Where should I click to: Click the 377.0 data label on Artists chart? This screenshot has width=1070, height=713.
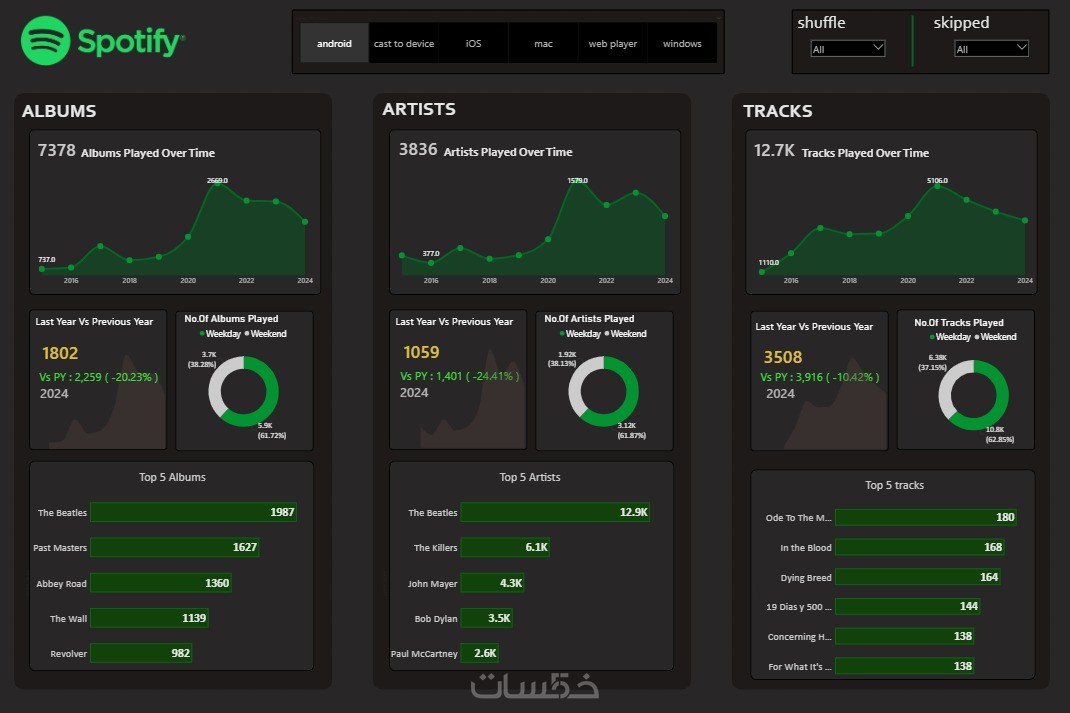431,253
